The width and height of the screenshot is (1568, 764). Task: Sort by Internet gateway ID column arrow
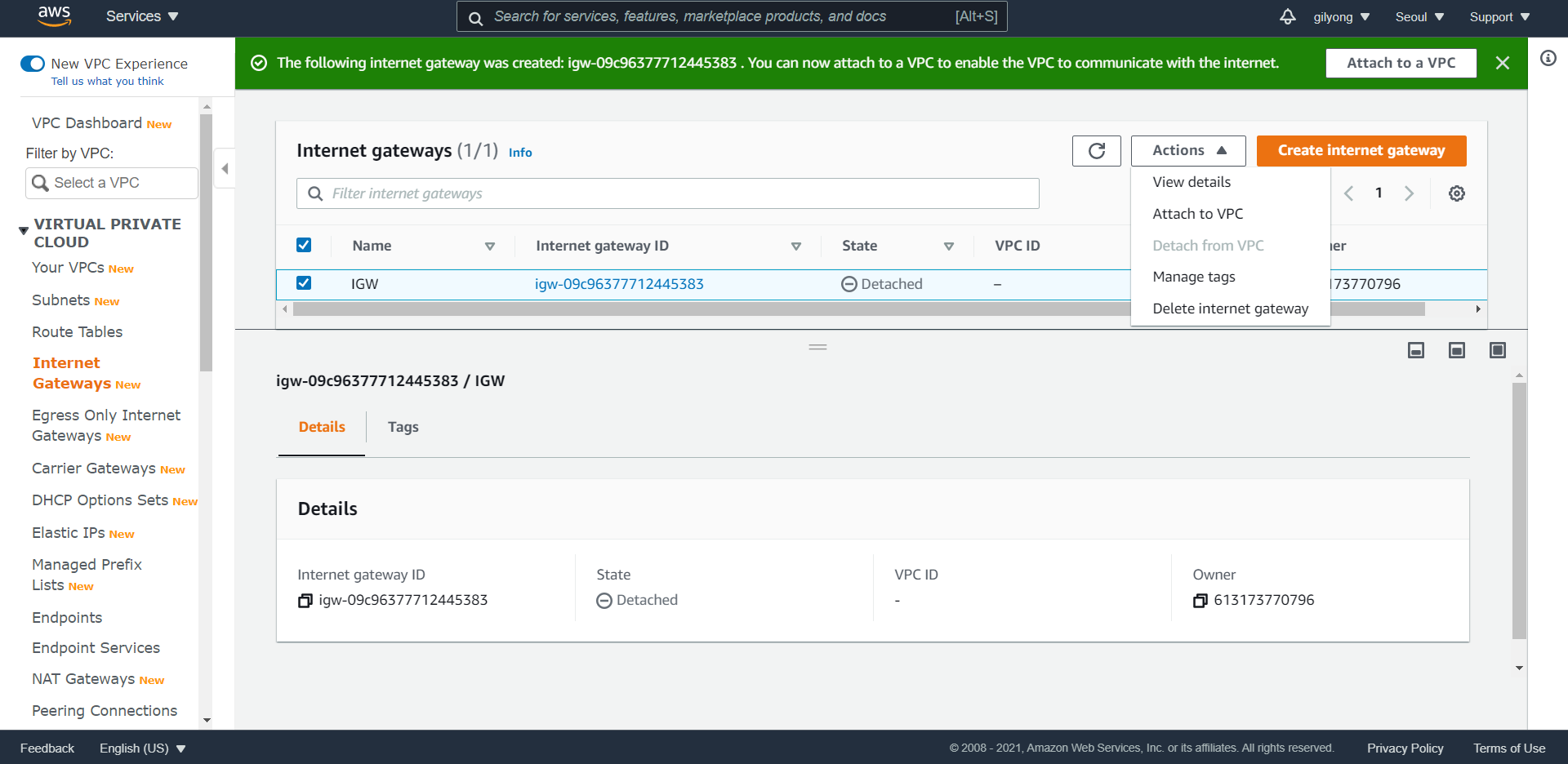coord(796,246)
